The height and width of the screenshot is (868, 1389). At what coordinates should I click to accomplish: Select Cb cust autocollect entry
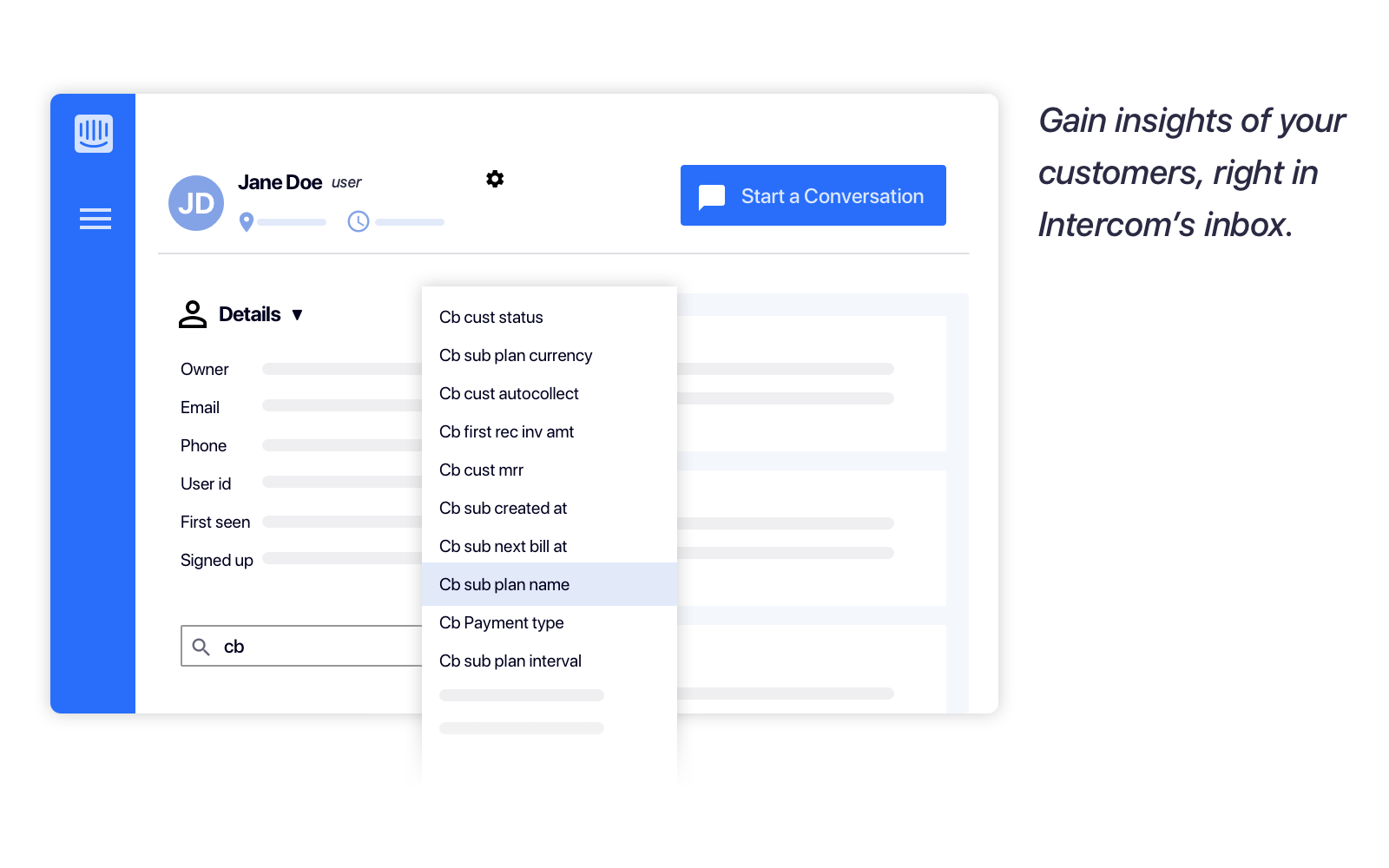point(509,394)
